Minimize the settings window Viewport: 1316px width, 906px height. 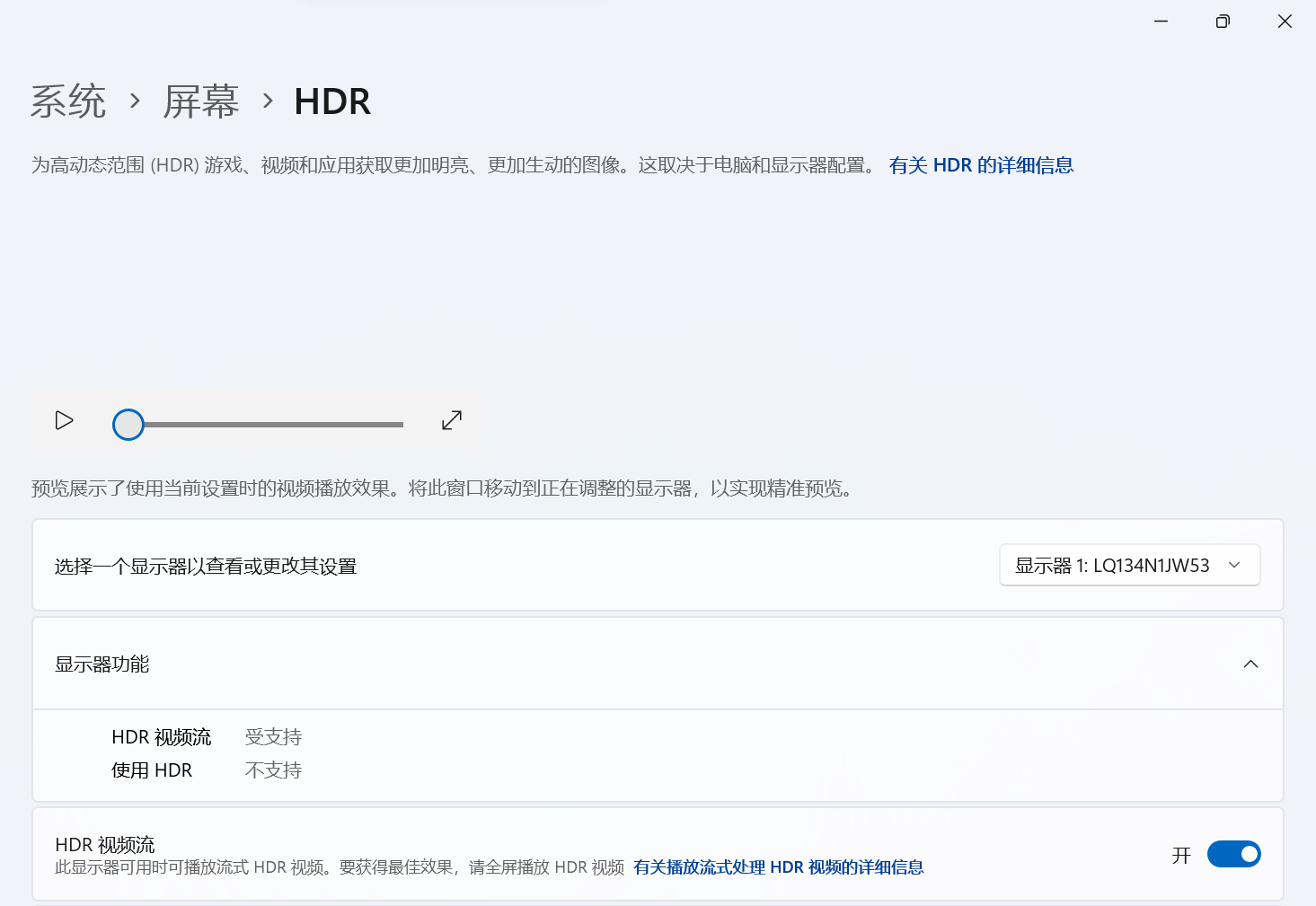(1161, 22)
